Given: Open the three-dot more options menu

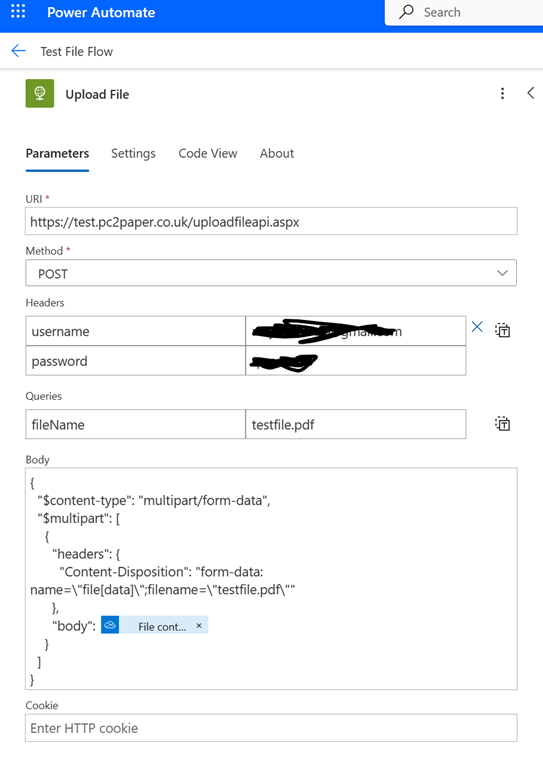Looking at the screenshot, I should 502,94.
